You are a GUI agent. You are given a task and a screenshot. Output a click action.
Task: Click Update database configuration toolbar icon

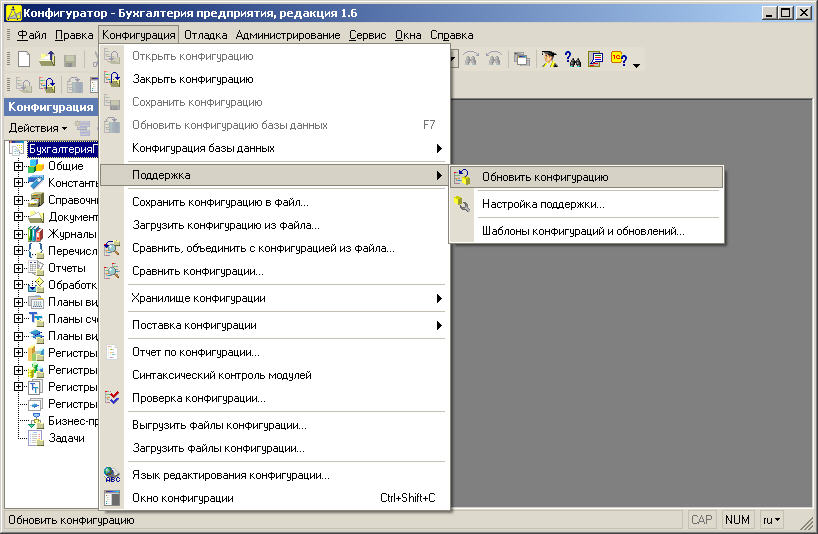click(x=75, y=84)
